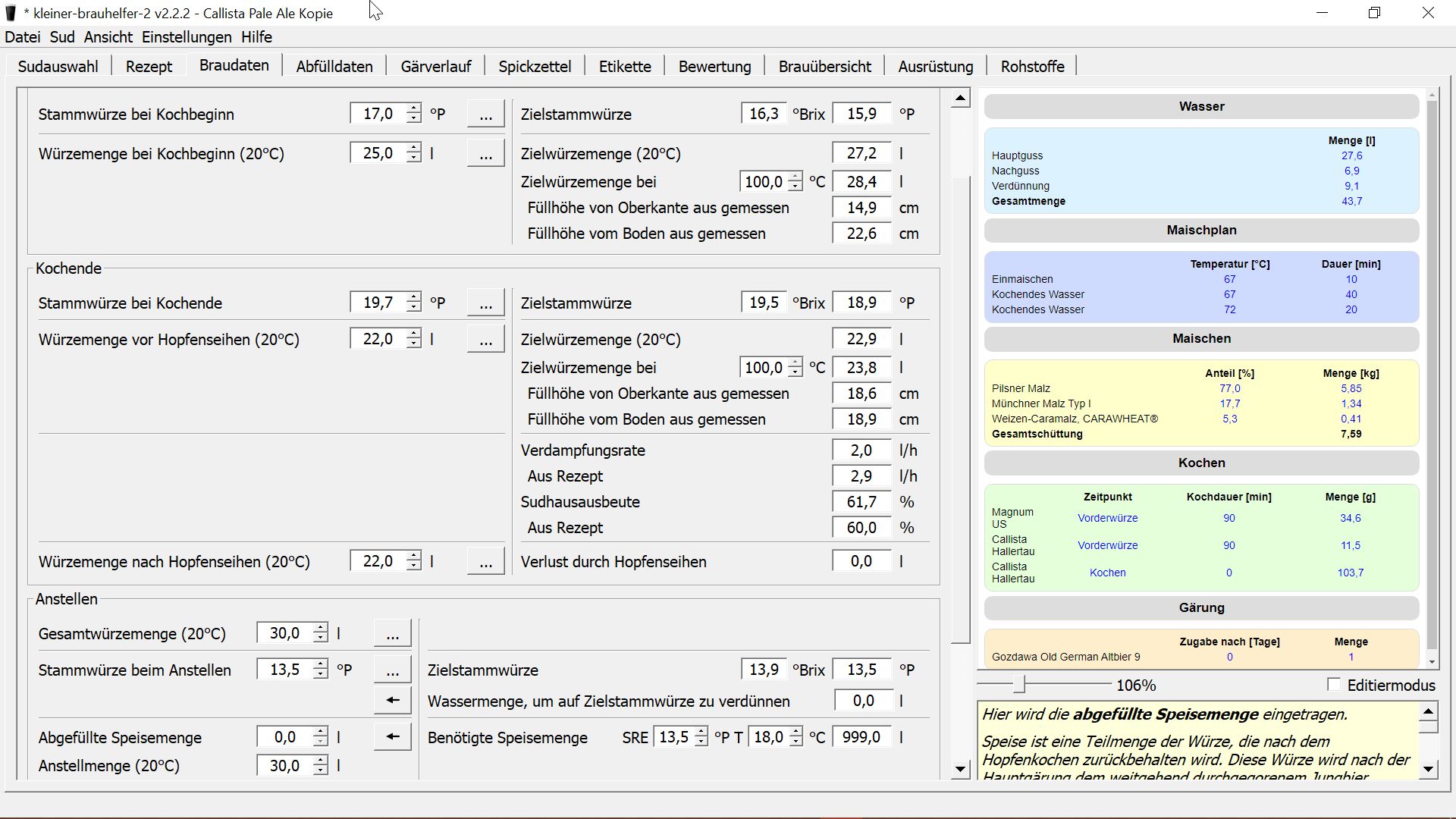Increase SRE value with up arrow
1456x819 pixels.
pos(701,732)
